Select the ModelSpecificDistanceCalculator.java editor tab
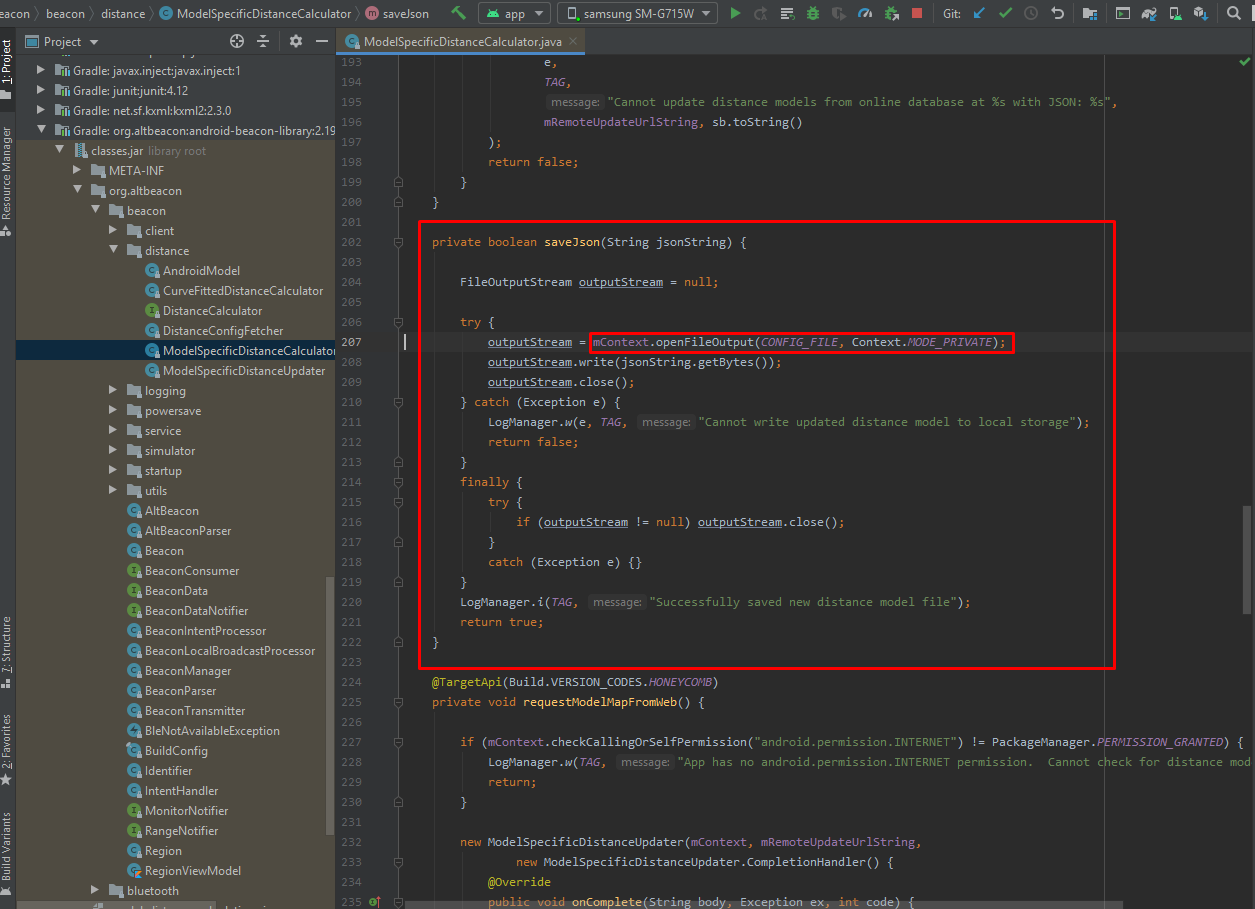 tap(462, 41)
